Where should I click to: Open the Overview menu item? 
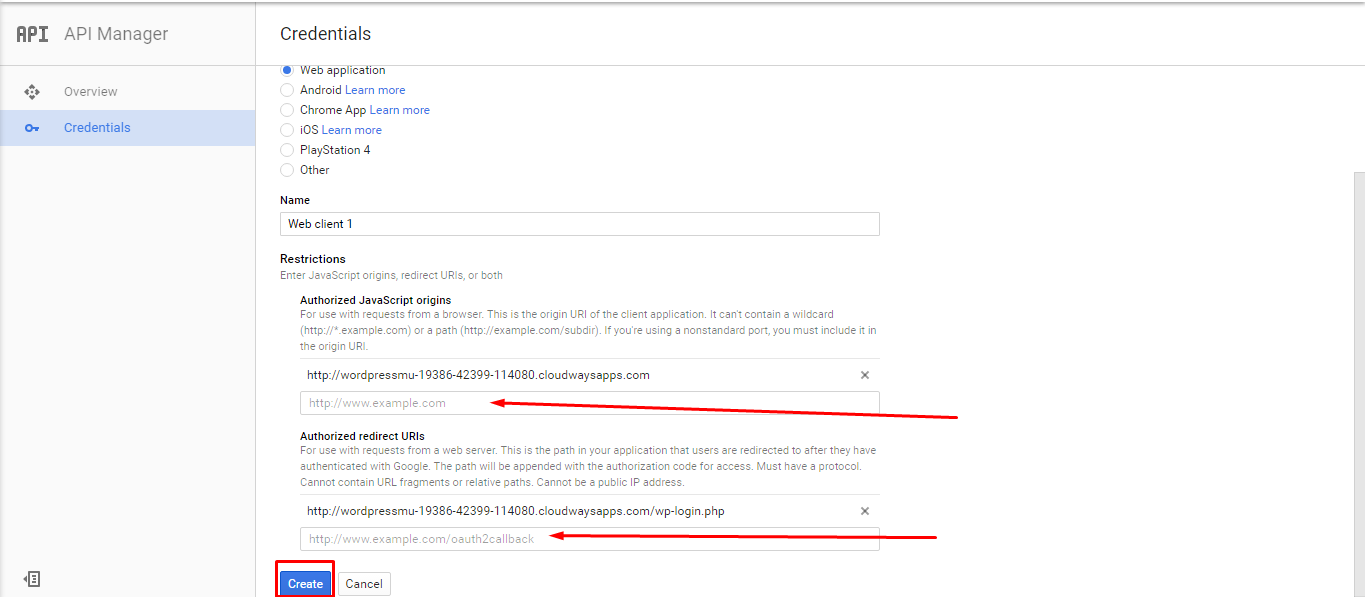click(x=128, y=92)
